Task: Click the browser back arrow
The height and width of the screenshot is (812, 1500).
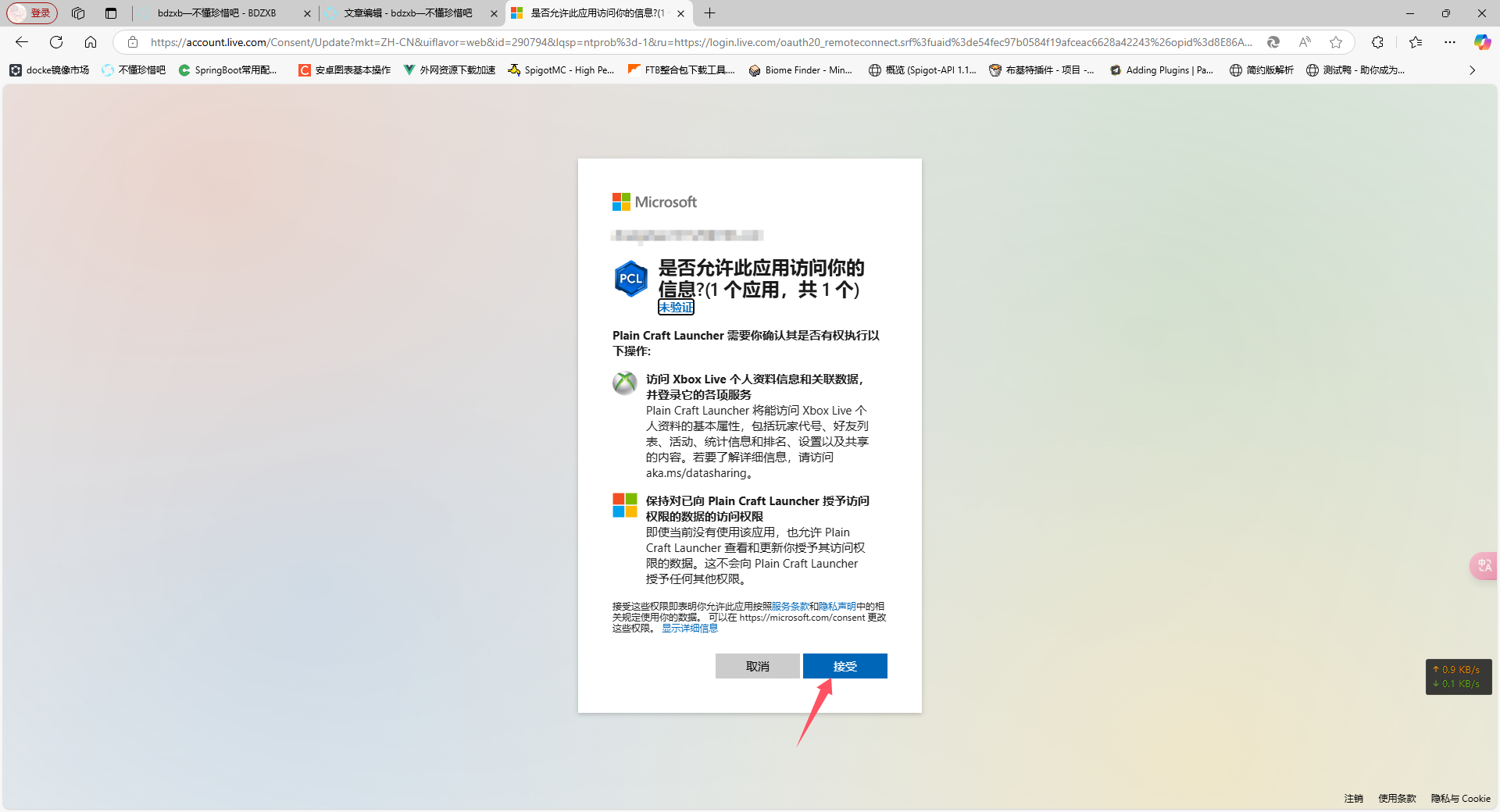Action: click(22, 42)
